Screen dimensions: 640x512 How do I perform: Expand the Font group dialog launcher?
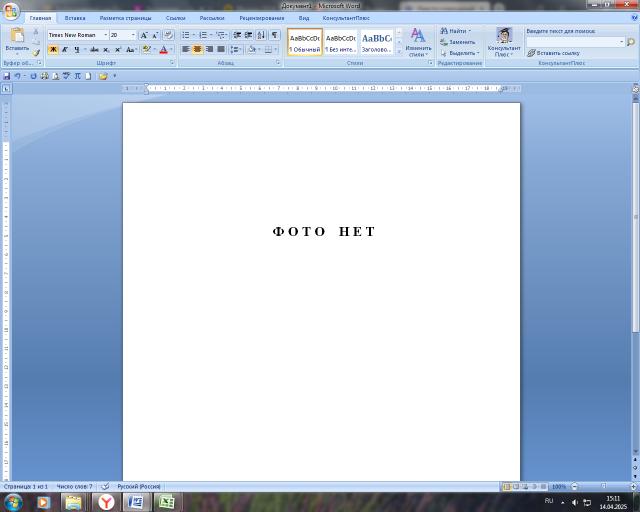172,63
